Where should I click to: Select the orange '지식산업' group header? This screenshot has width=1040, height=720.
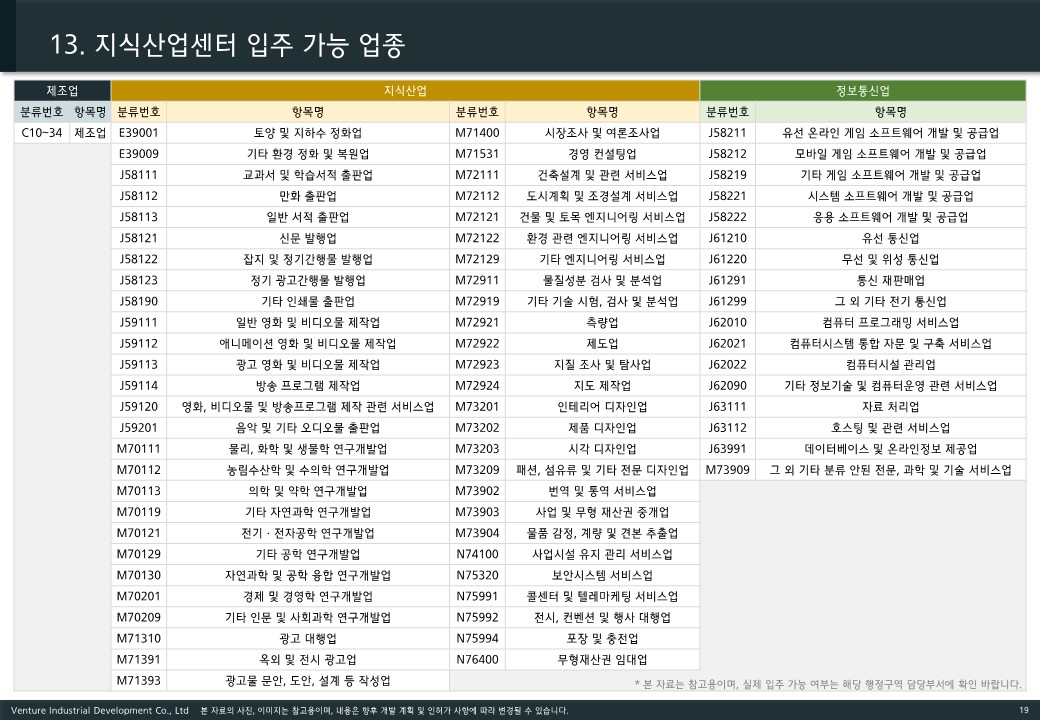tap(405, 90)
